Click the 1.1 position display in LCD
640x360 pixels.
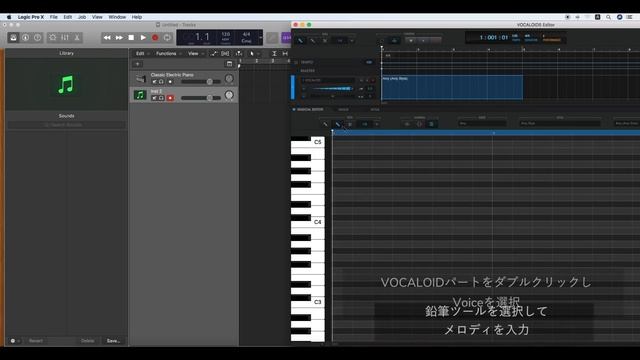click(202, 37)
